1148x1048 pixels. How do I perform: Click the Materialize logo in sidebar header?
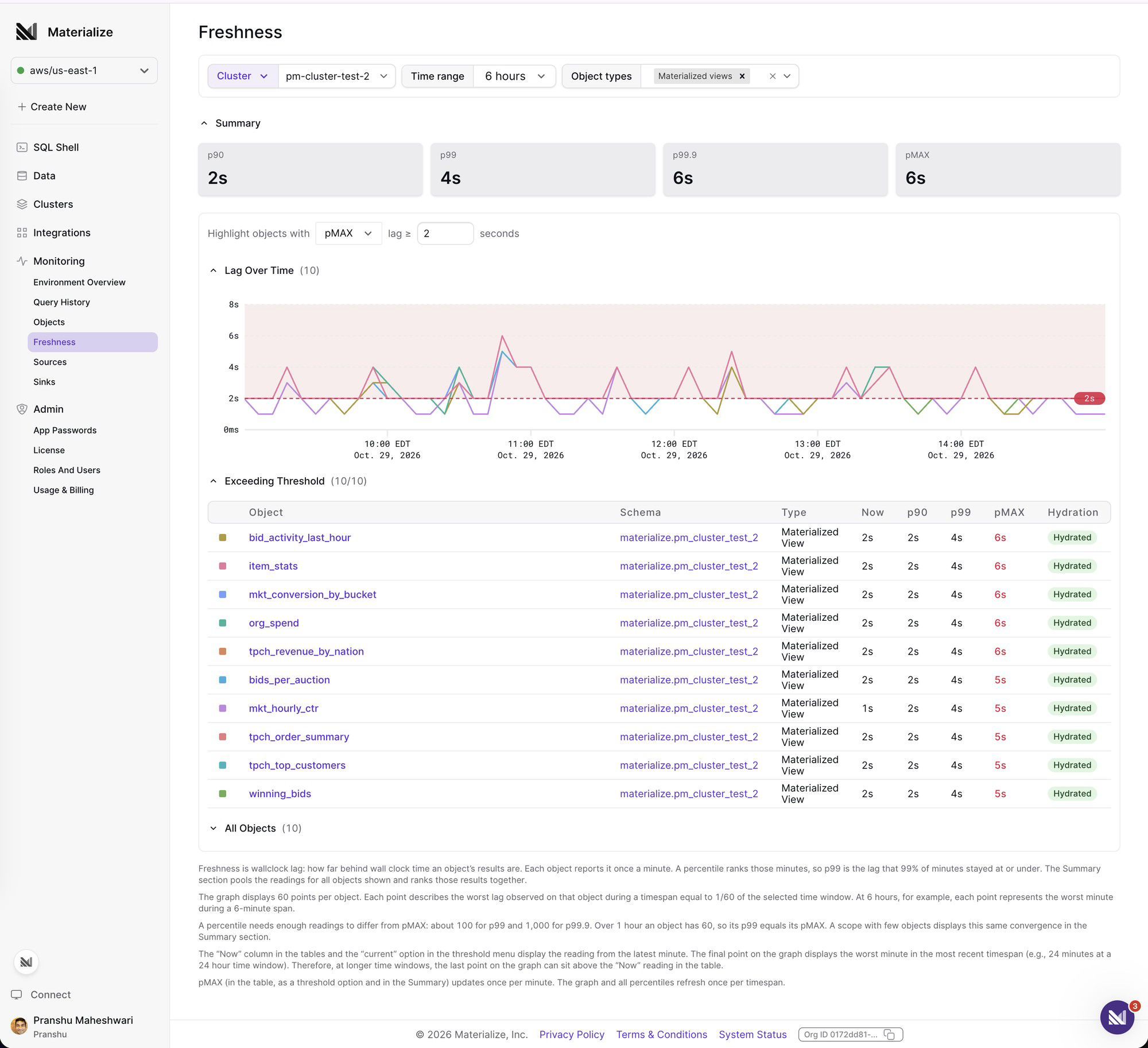[26, 32]
